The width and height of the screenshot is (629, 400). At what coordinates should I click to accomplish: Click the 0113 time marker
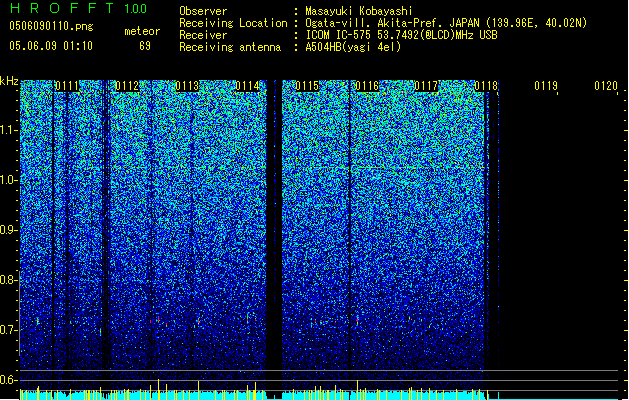click(187, 86)
